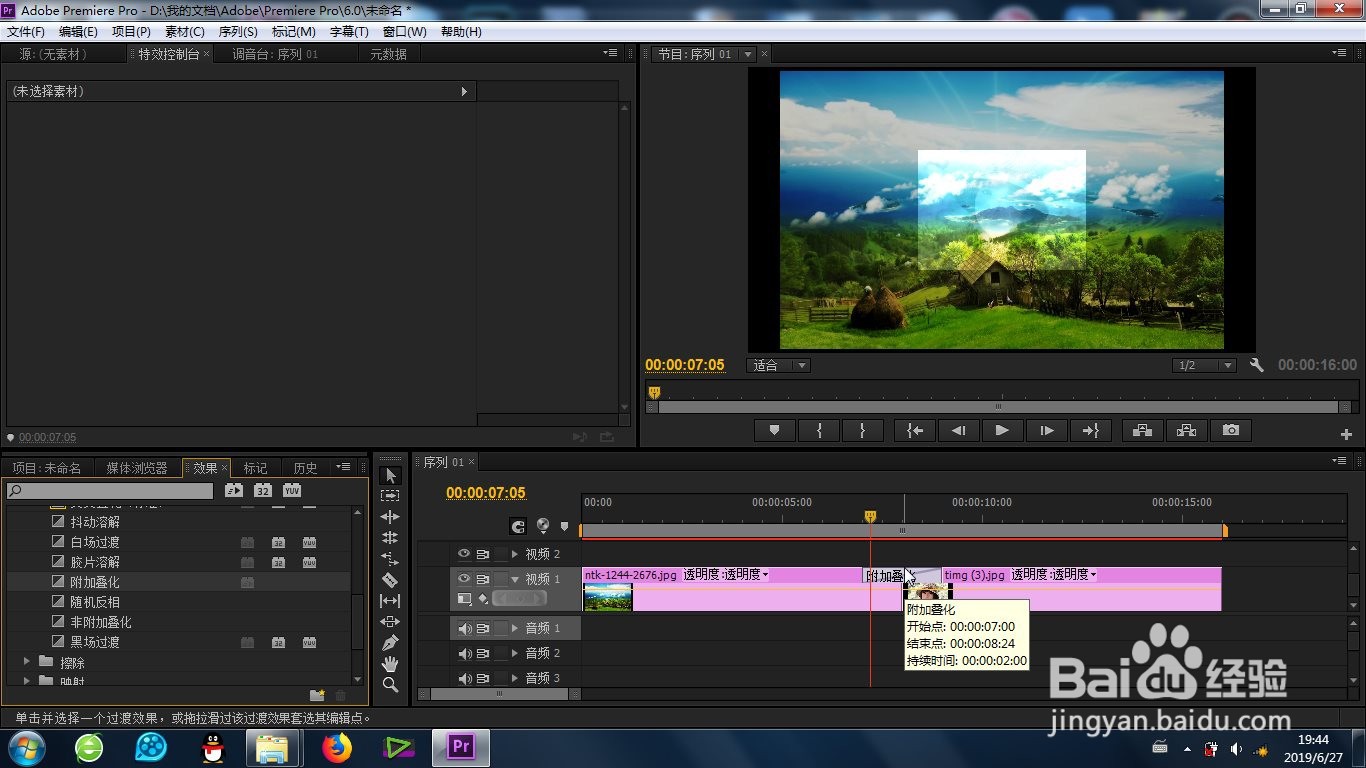Go to Out point
The height and width of the screenshot is (768, 1366).
1090,430
